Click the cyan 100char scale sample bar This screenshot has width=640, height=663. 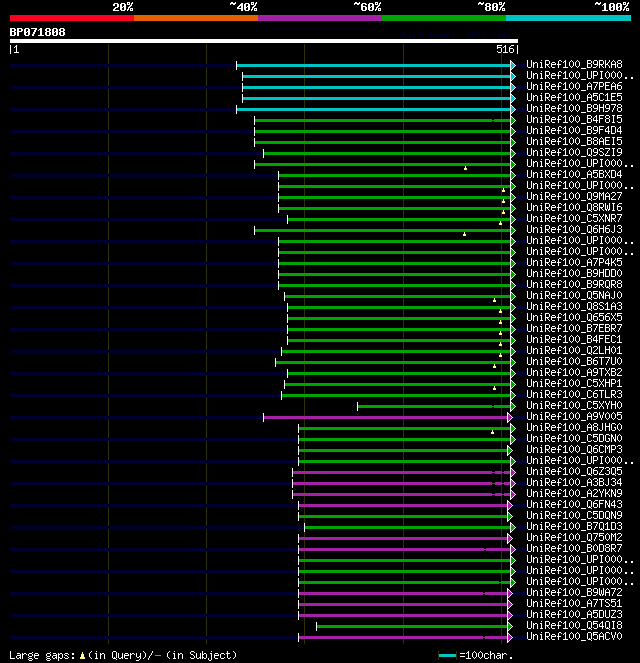click(x=447, y=656)
